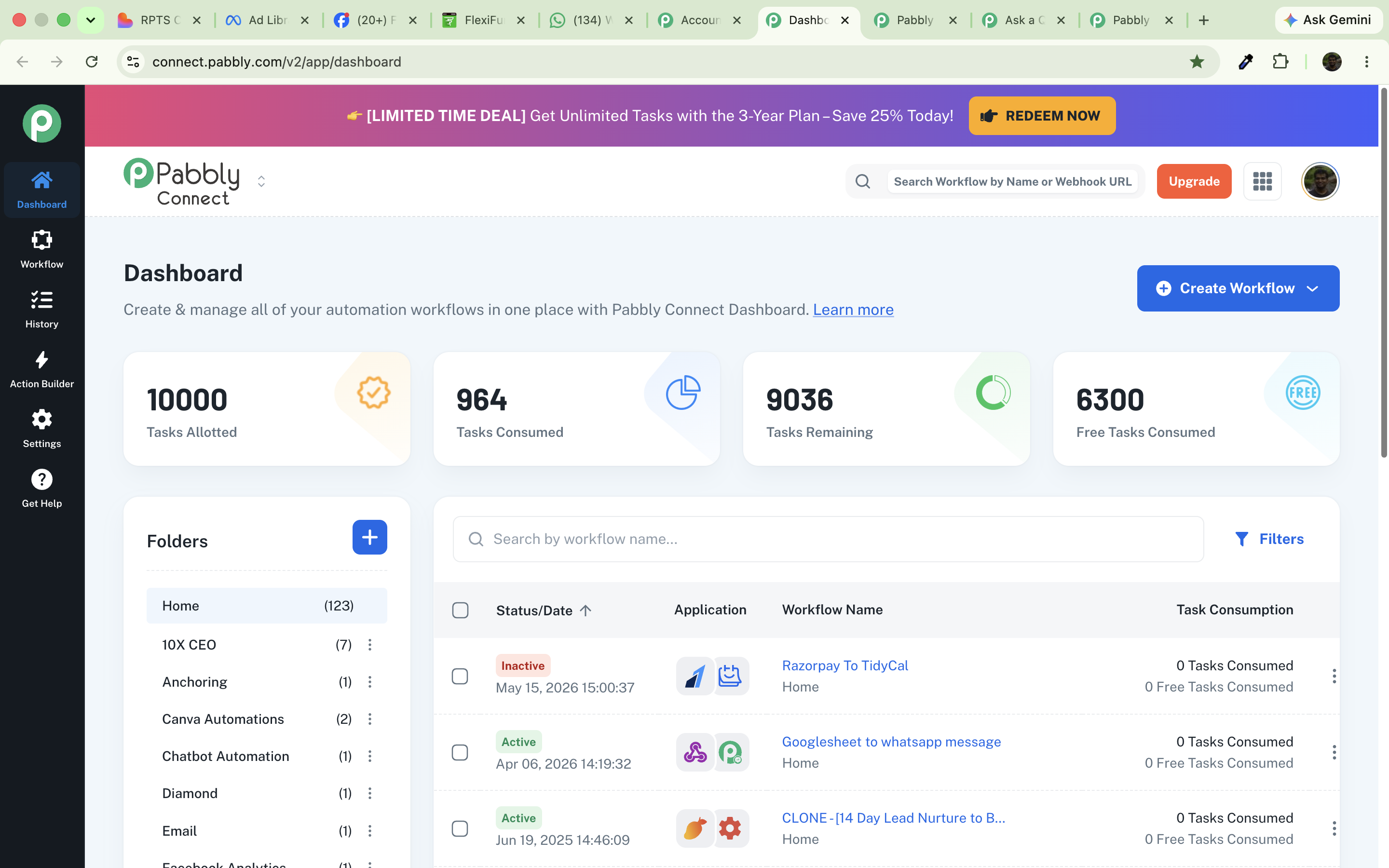This screenshot has height=868, width=1389.
Task: Open Googlesheet to whatsapp message workflow
Action: coord(891,742)
